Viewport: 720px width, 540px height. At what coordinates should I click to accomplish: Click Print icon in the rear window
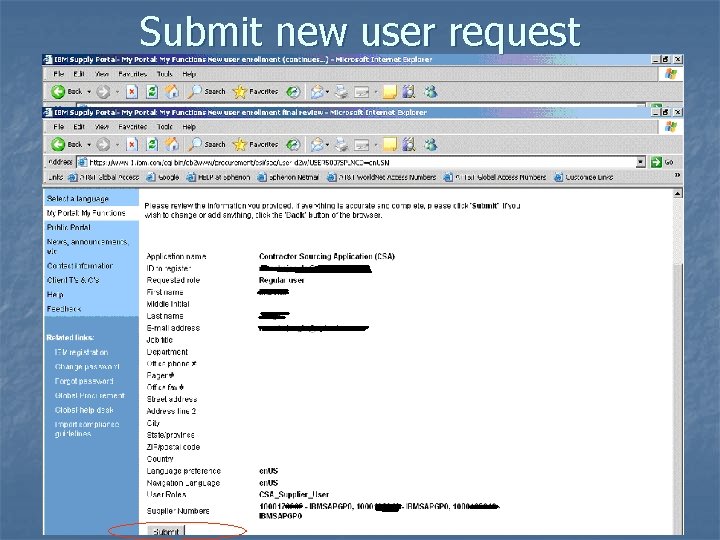341,92
